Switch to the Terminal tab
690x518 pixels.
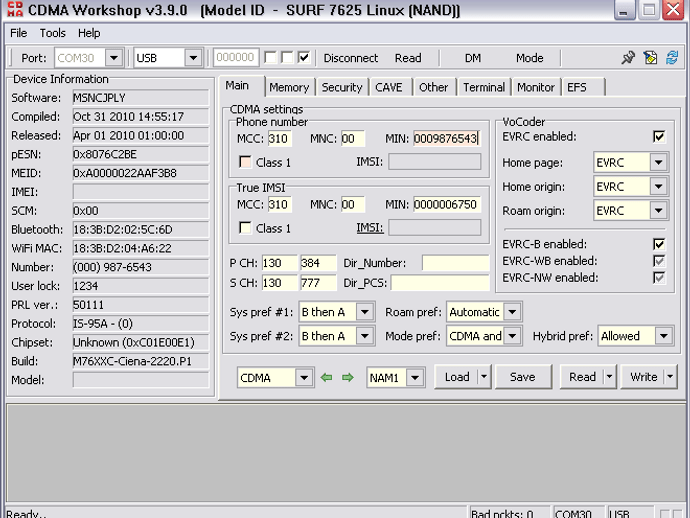[484, 87]
